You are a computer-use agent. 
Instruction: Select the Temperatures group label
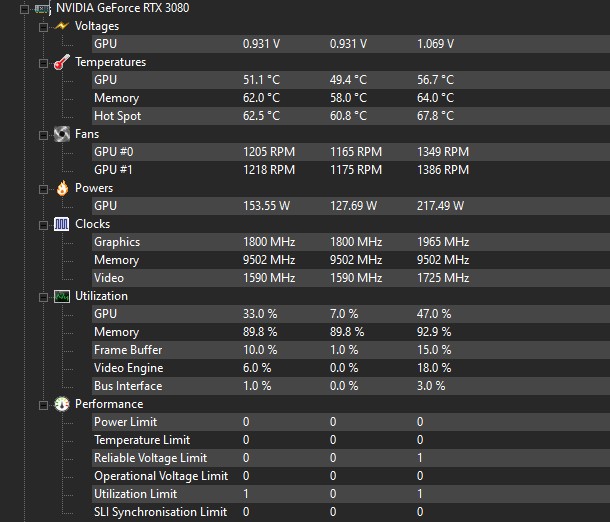click(x=110, y=62)
